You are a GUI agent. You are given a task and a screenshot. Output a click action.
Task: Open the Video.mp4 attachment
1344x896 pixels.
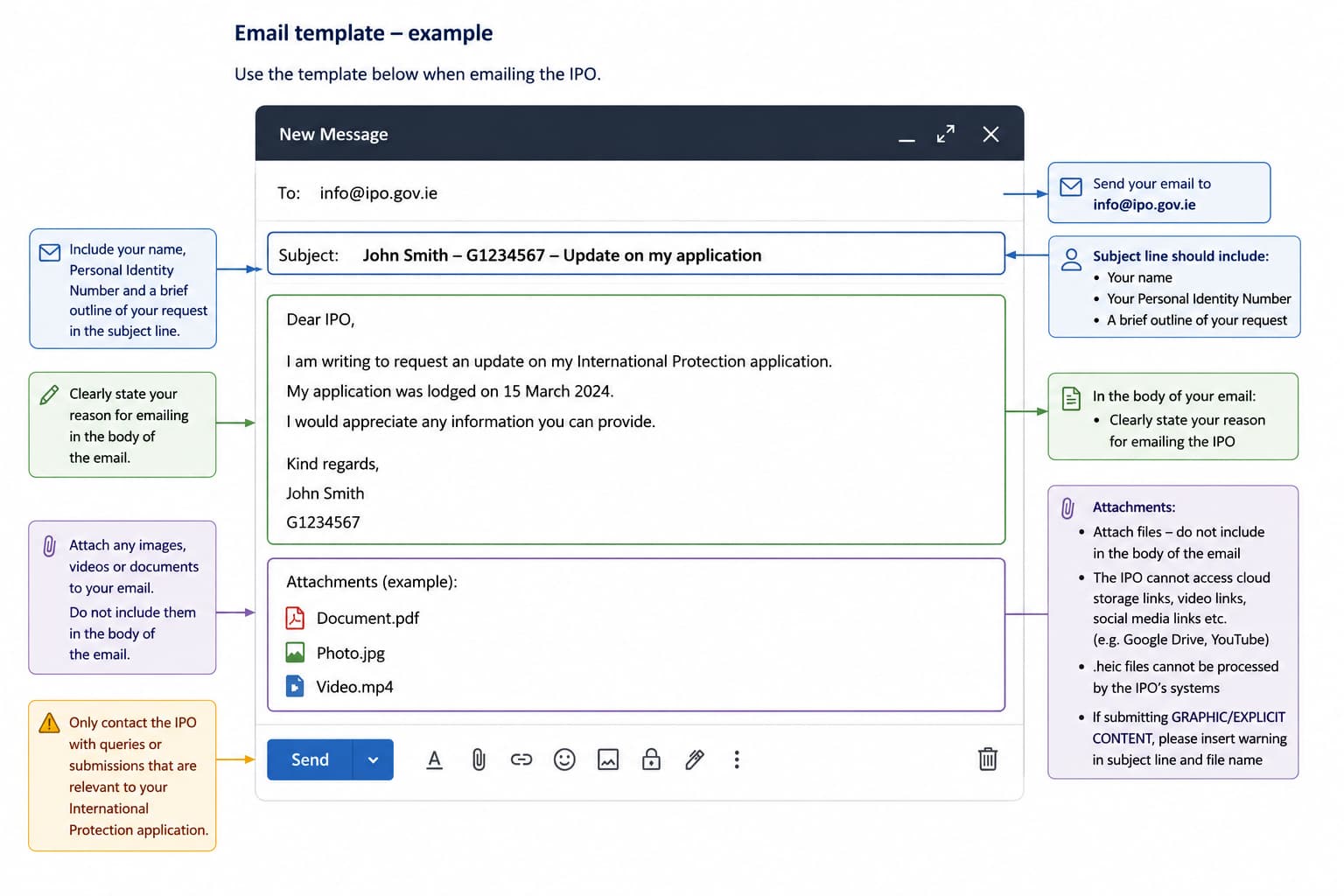(354, 687)
